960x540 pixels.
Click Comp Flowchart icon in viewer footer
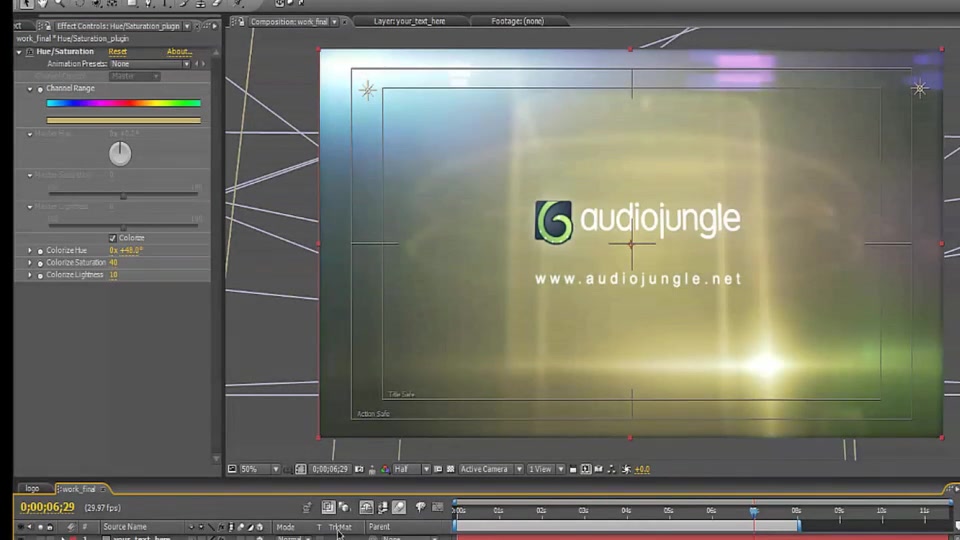[612, 469]
